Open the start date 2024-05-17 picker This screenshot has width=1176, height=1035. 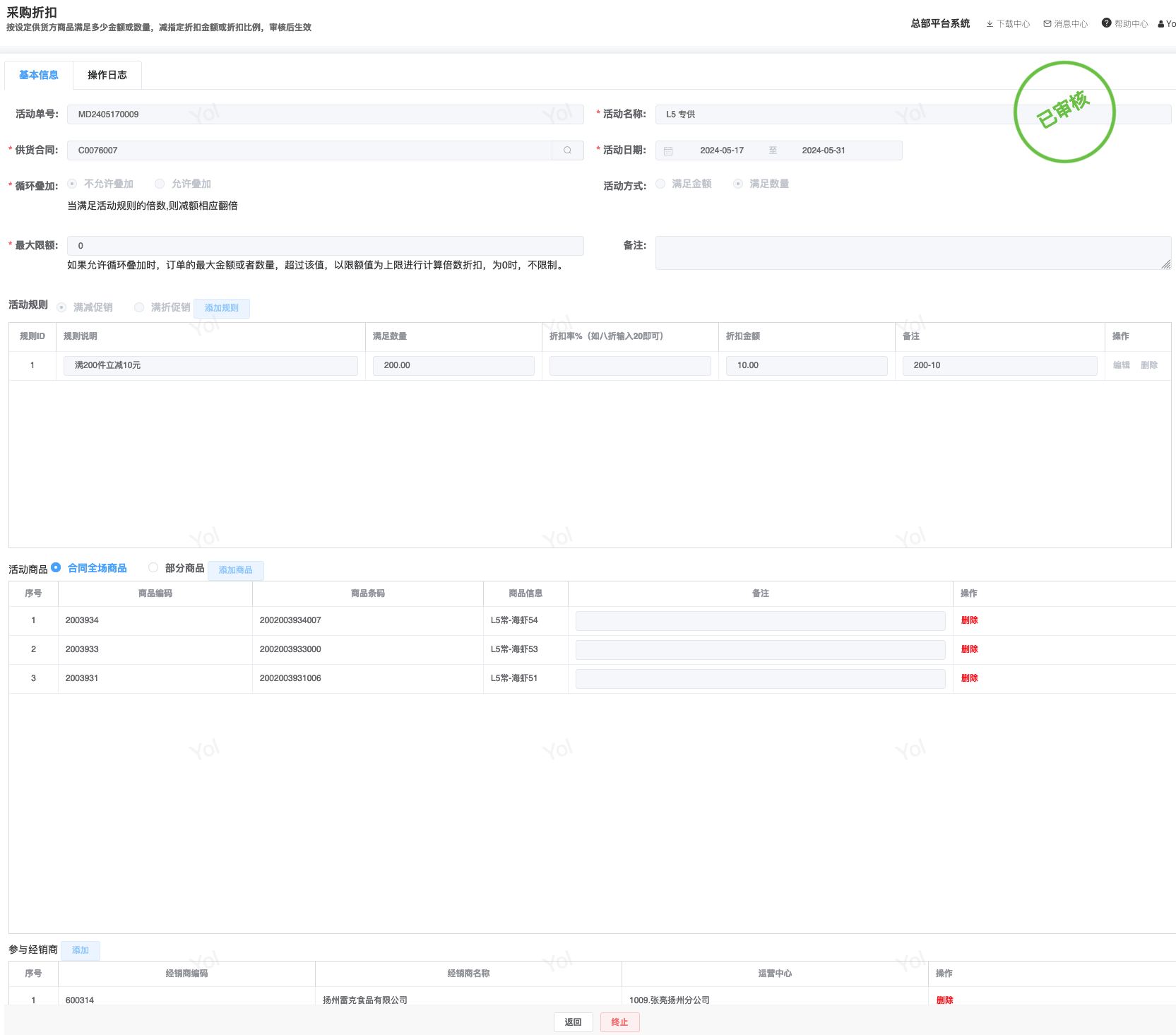(721, 150)
